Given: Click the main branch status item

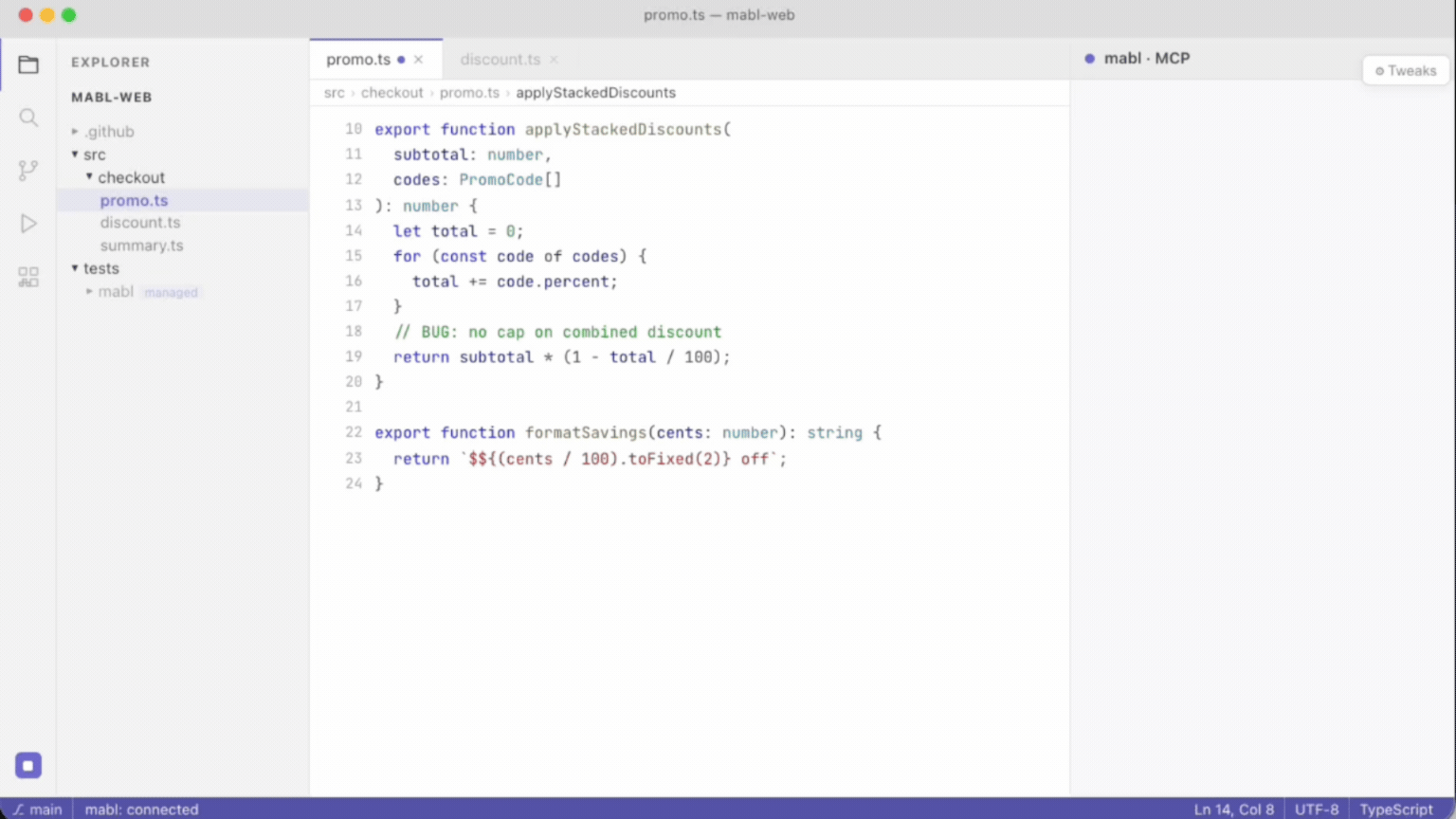Looking at the screenshot, I should [x=37, y=810].
